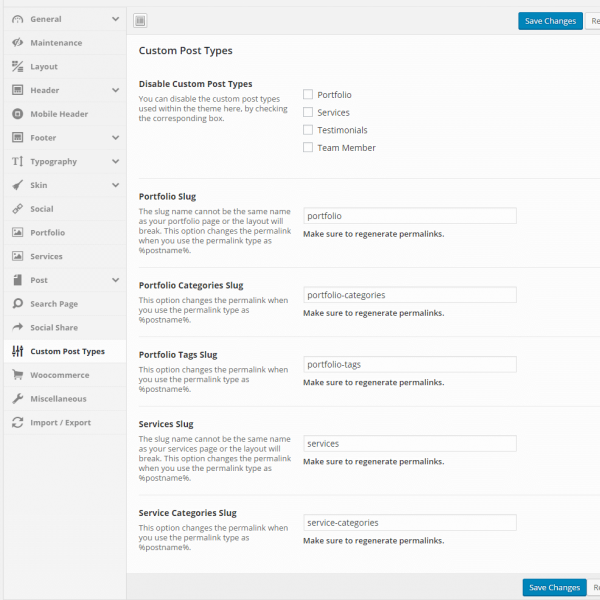The width and height of the screenshot is (600, 600).
Task: Click the Search Page magnifier icon
Action: [x=18, y=304]
